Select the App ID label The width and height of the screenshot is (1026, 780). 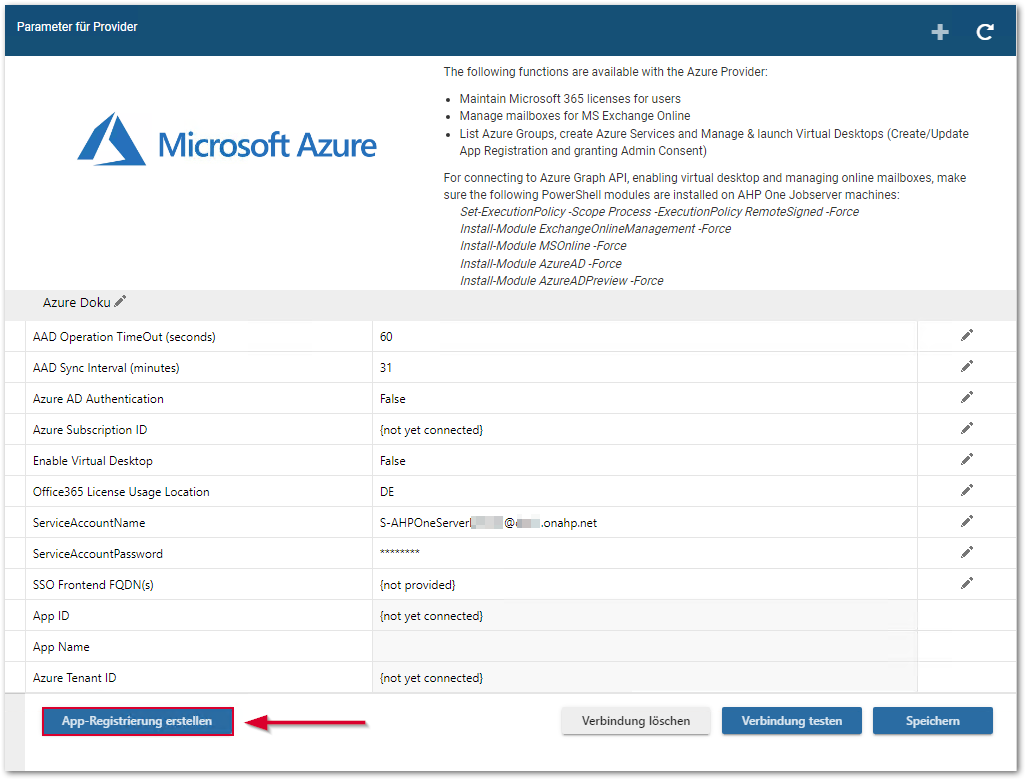pyautogui.click(x=51, y=616)
